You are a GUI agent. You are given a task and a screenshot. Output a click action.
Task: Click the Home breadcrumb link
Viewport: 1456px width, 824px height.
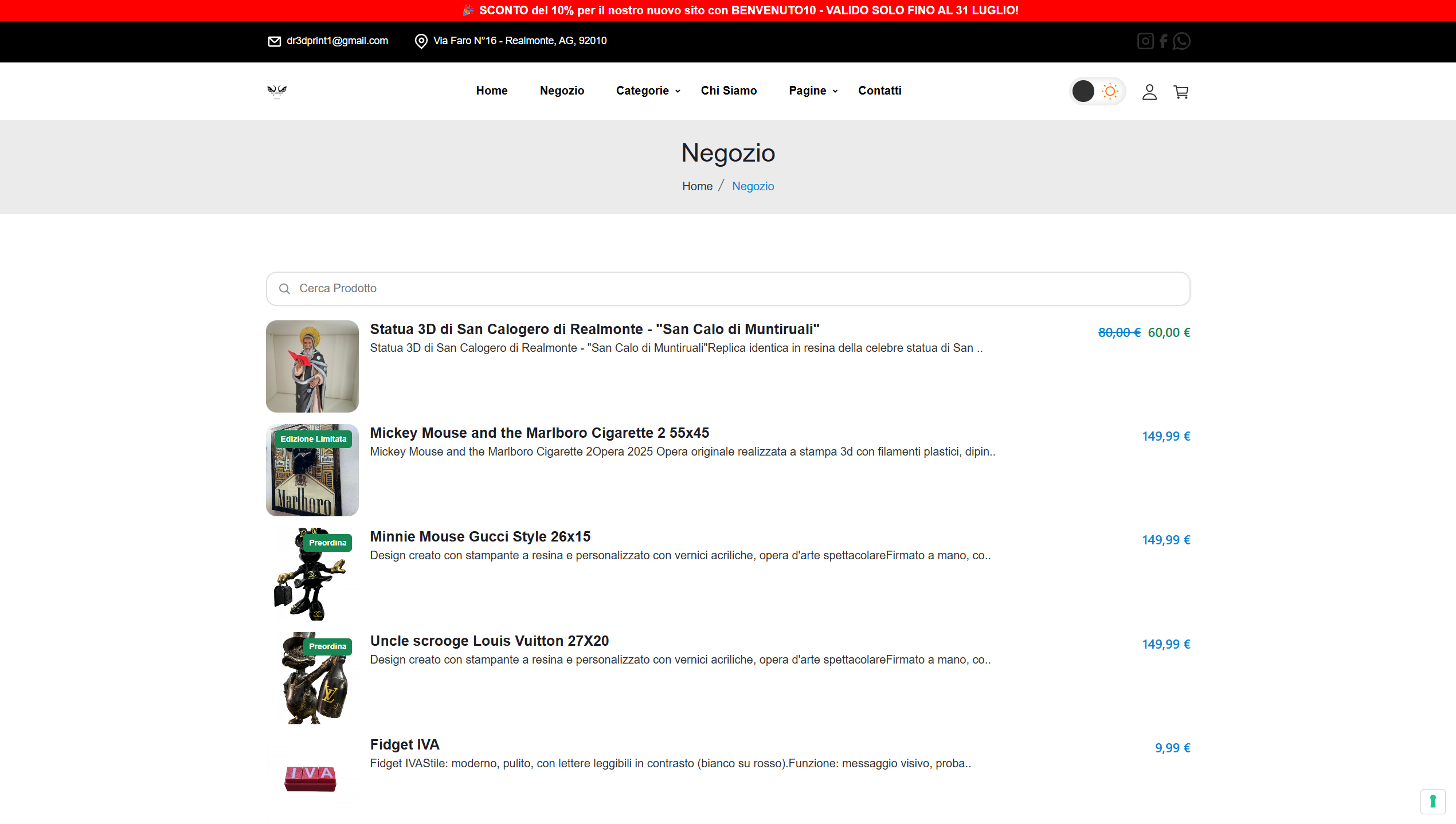click(x=697, y=186)
